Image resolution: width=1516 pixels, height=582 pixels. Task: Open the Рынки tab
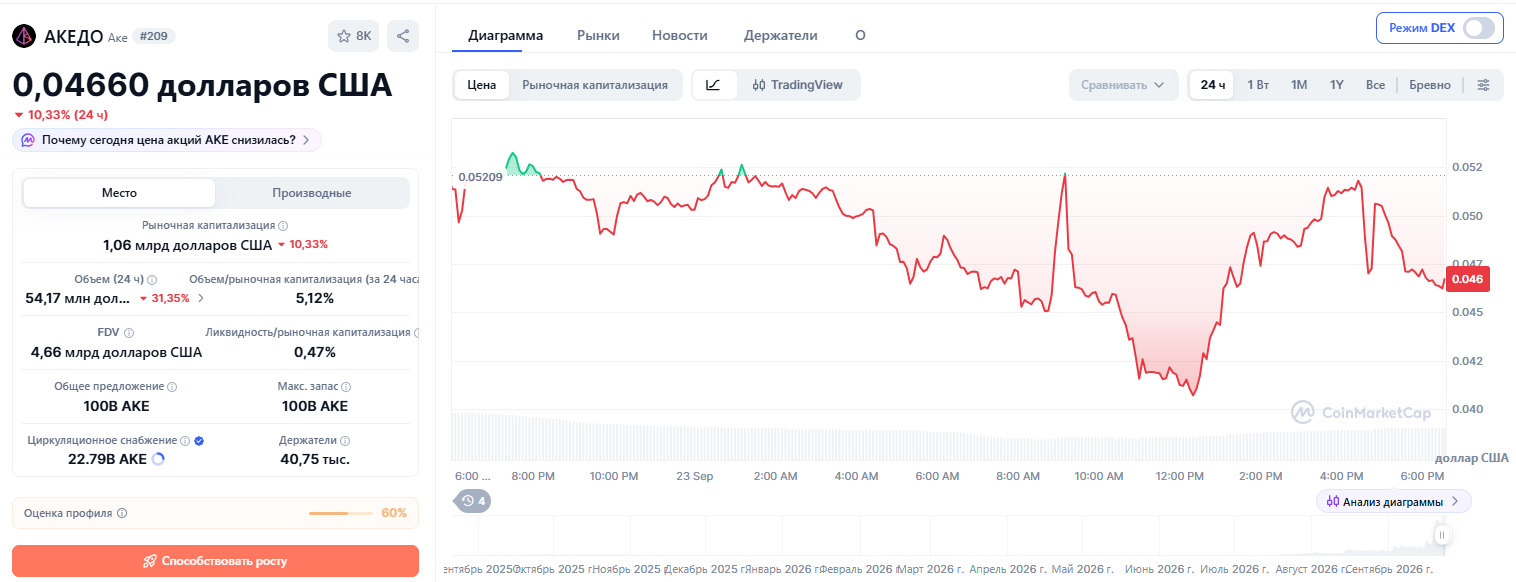598,35
